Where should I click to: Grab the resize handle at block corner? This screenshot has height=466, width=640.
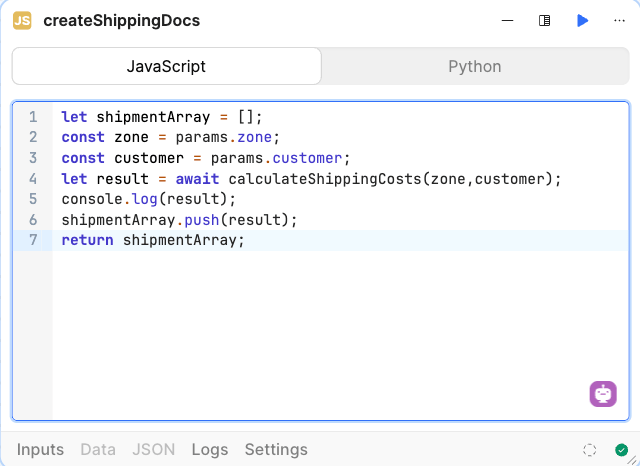tap(632, 460)
